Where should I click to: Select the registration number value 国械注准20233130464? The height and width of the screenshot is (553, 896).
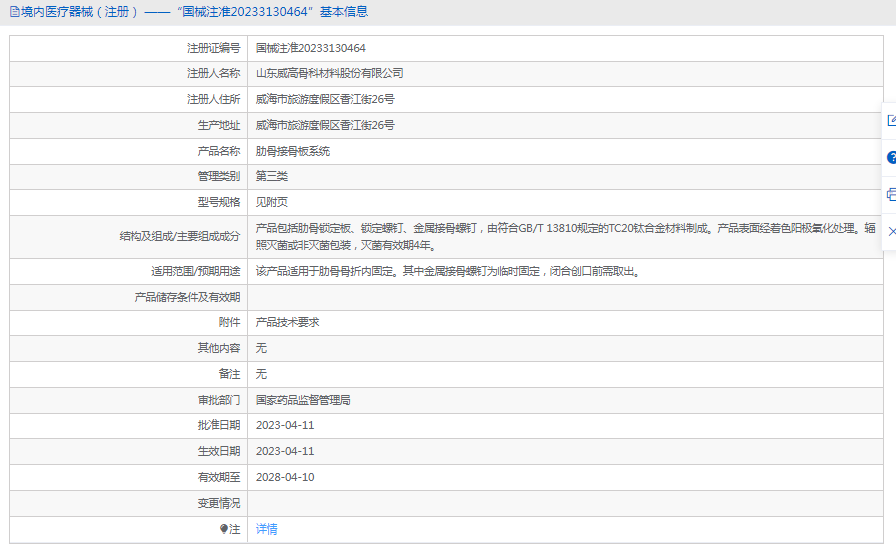pos(310,48)
